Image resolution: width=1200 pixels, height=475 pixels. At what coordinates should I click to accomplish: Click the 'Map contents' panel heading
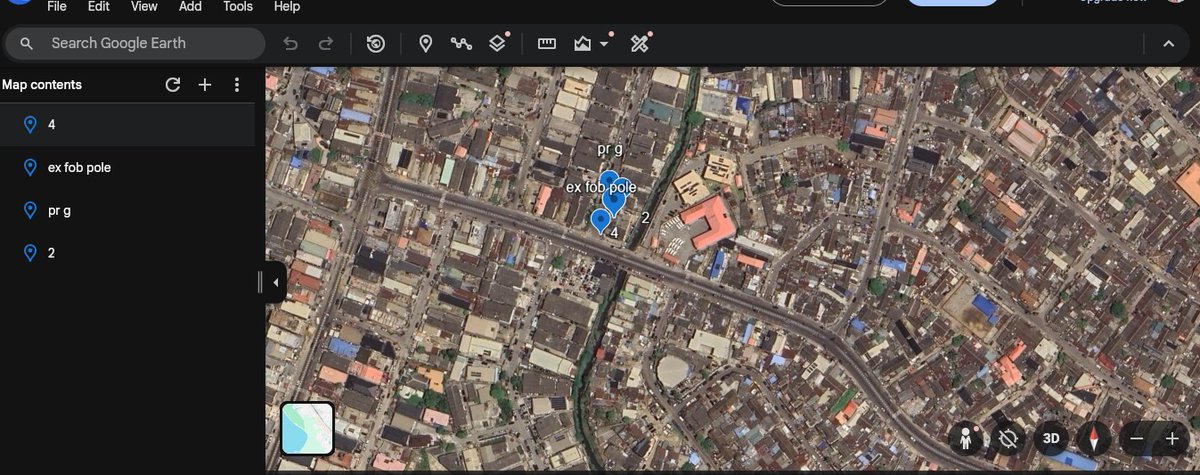[42, 85]
